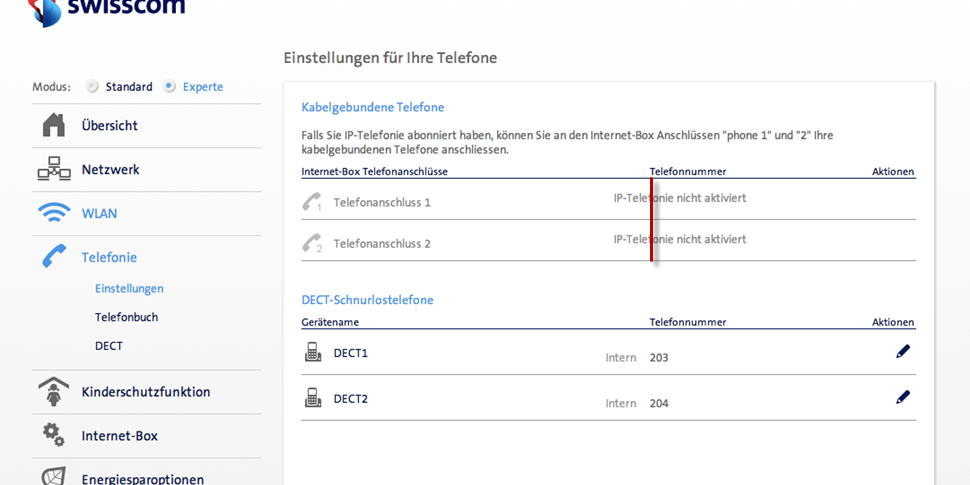Click the DECT1 cordless phone icon
Viewport: 970px width, 485px height.
pyautogui.click(x=313, y=352)
